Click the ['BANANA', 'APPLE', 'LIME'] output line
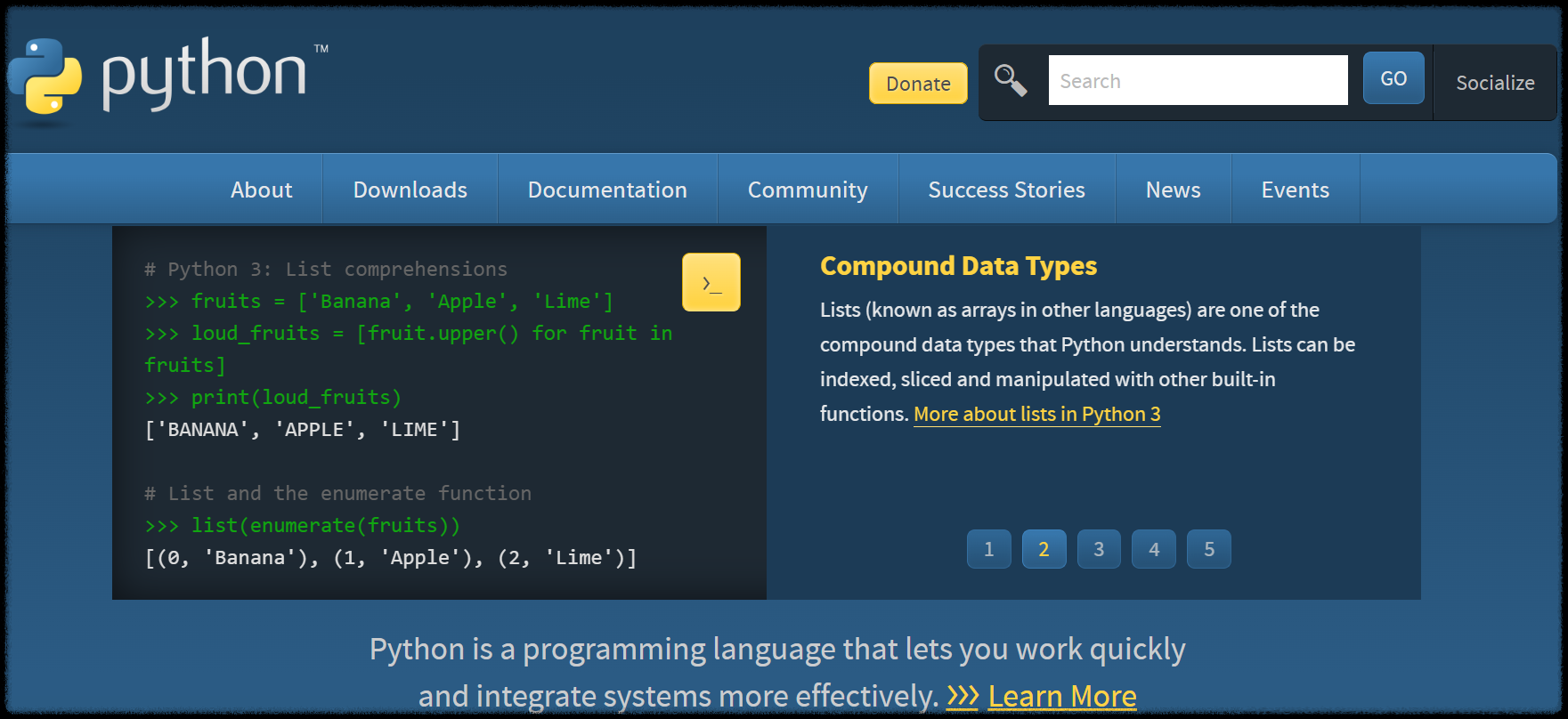Screen dimensions: 1568x719 coord(303,429)
